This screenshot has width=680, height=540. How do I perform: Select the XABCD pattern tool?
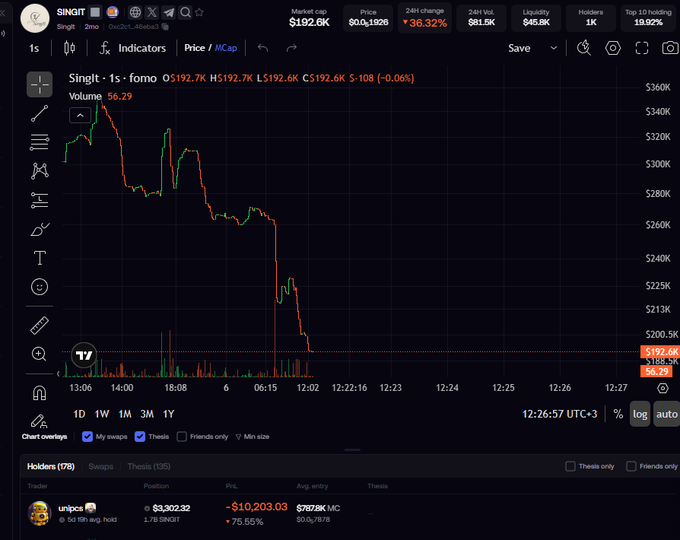click(39, 171)
